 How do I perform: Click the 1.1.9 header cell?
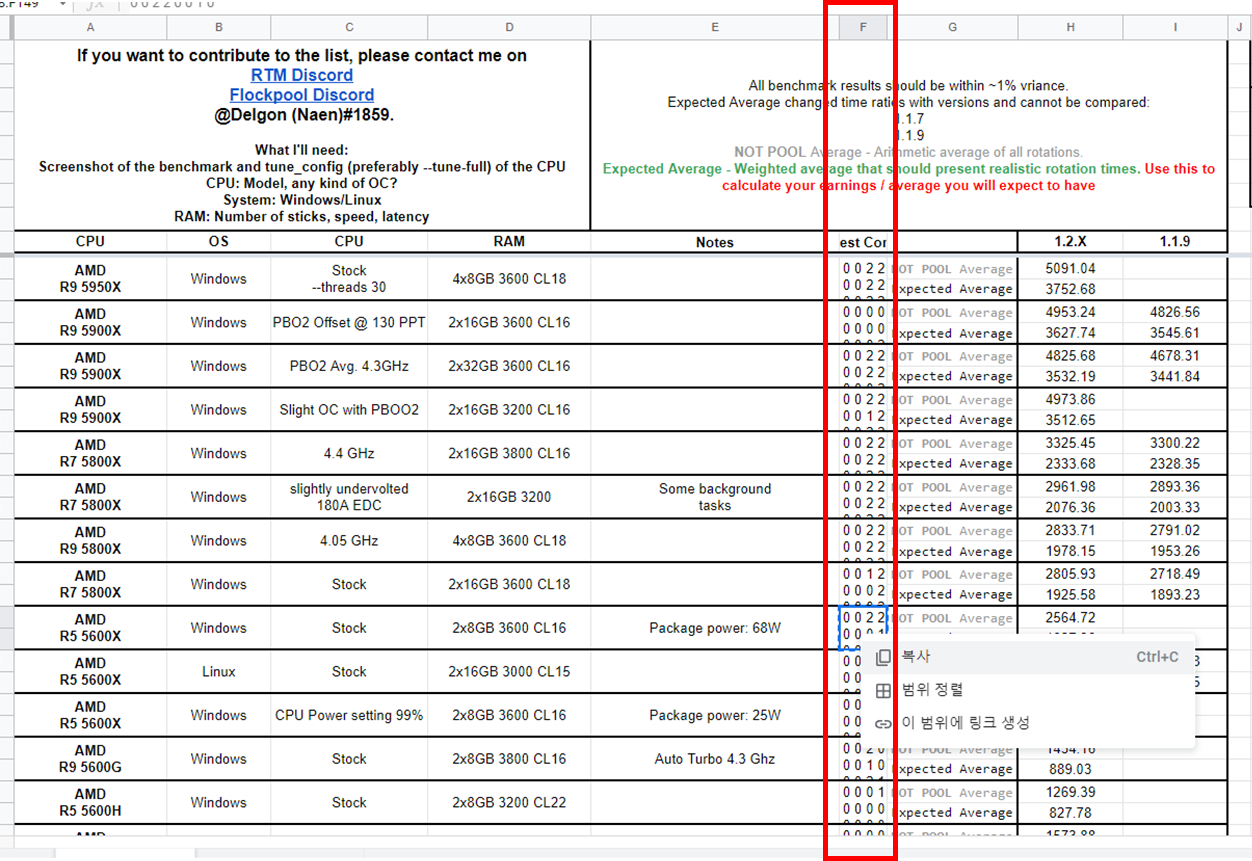click(1175, 241)
